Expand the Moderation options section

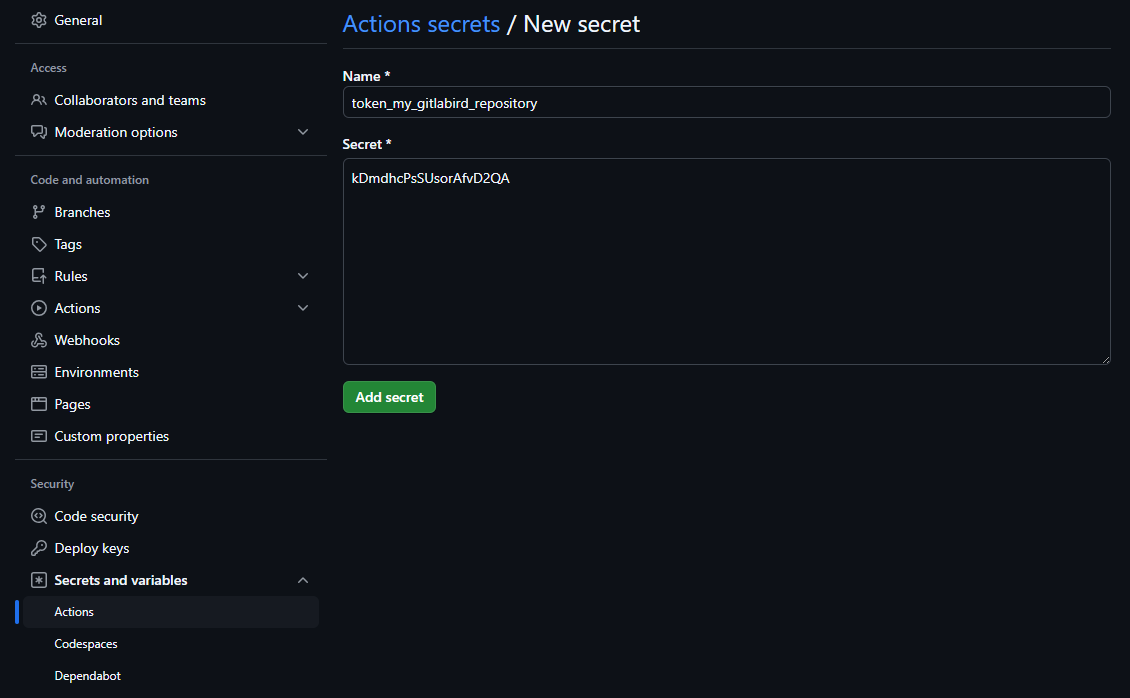[x=303, y=132]
